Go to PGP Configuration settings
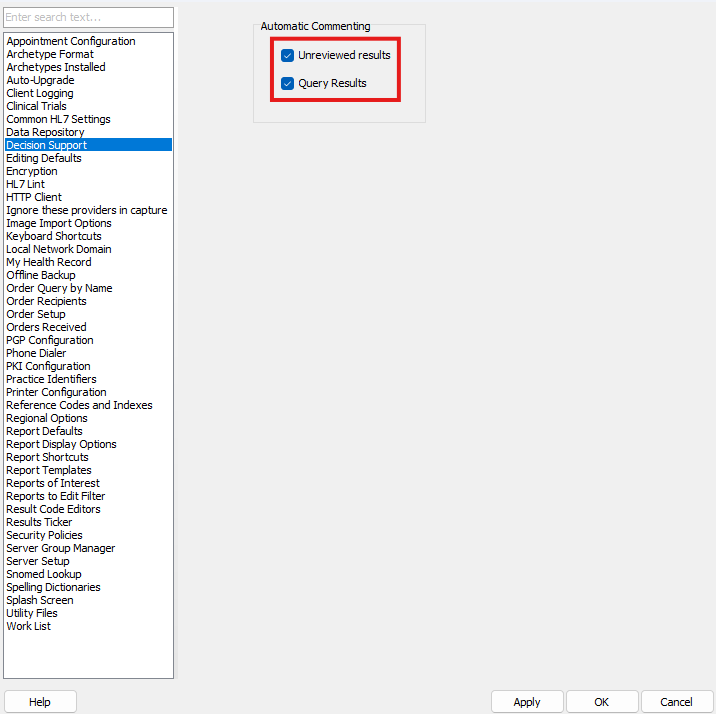 click(x=50, y=340)
